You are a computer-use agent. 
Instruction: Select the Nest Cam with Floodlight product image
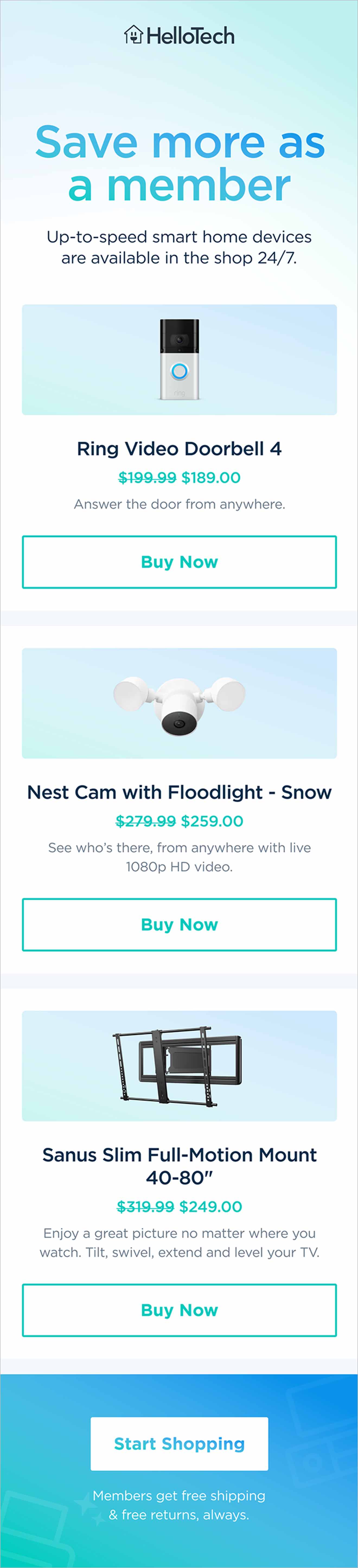coord(179,703)
